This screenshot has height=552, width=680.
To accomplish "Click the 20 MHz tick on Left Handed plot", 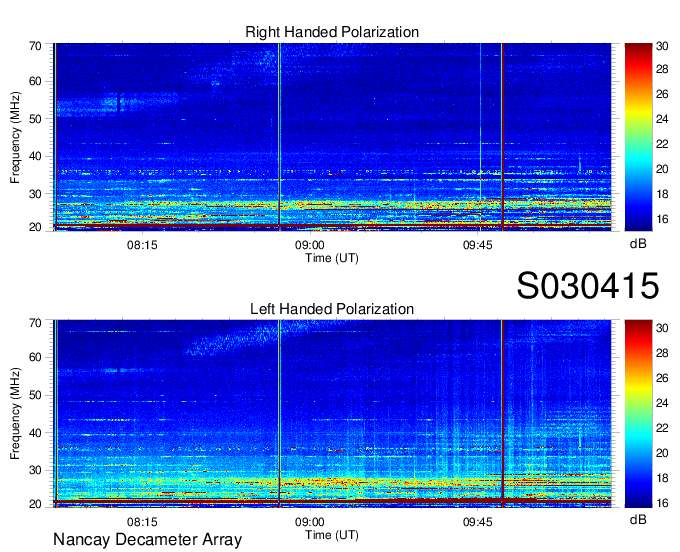I will 35,504.
